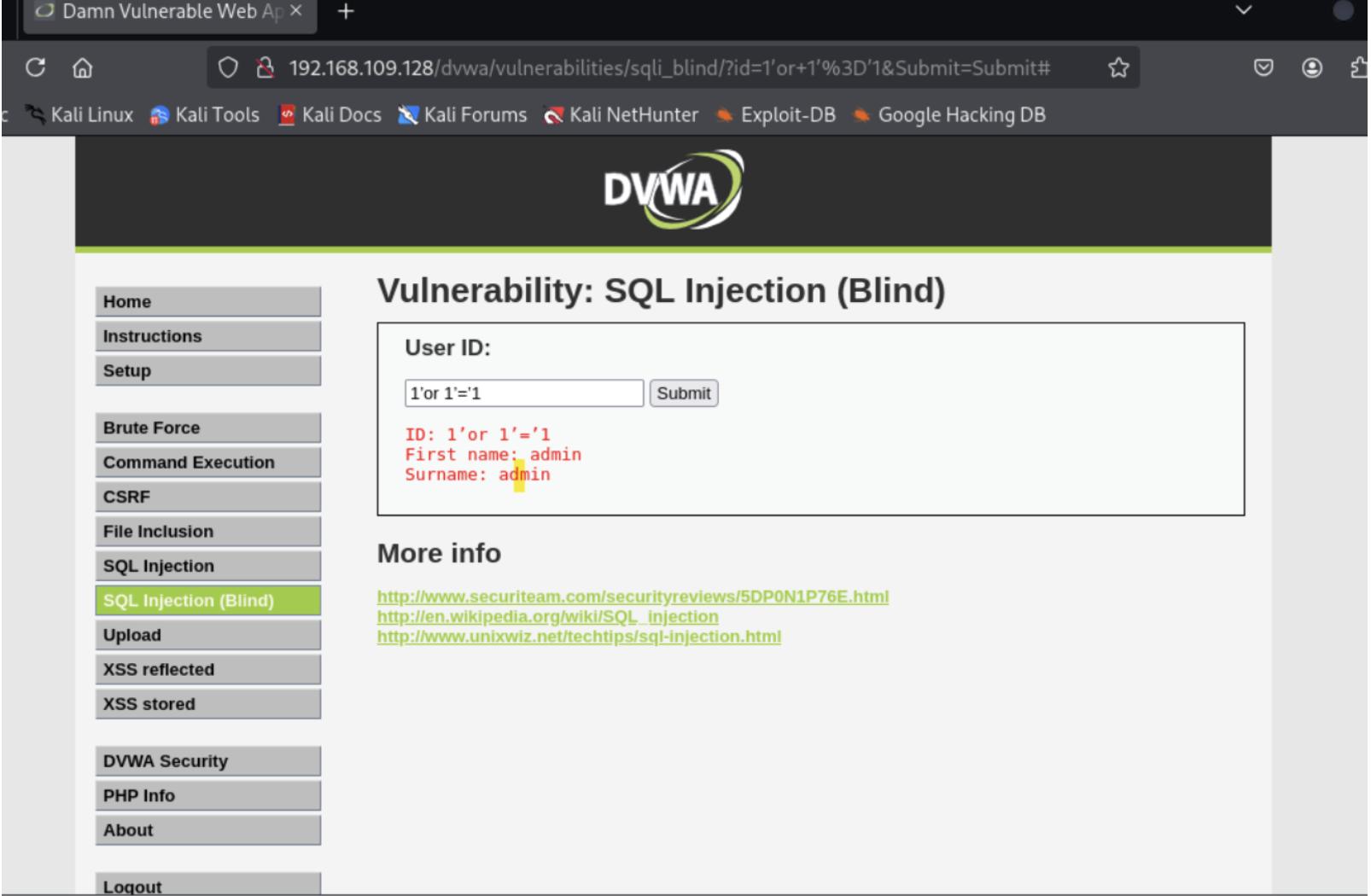Screen dimensions: 1371x896
Task: Open the File Inclusion module
Action: (208, 532)
